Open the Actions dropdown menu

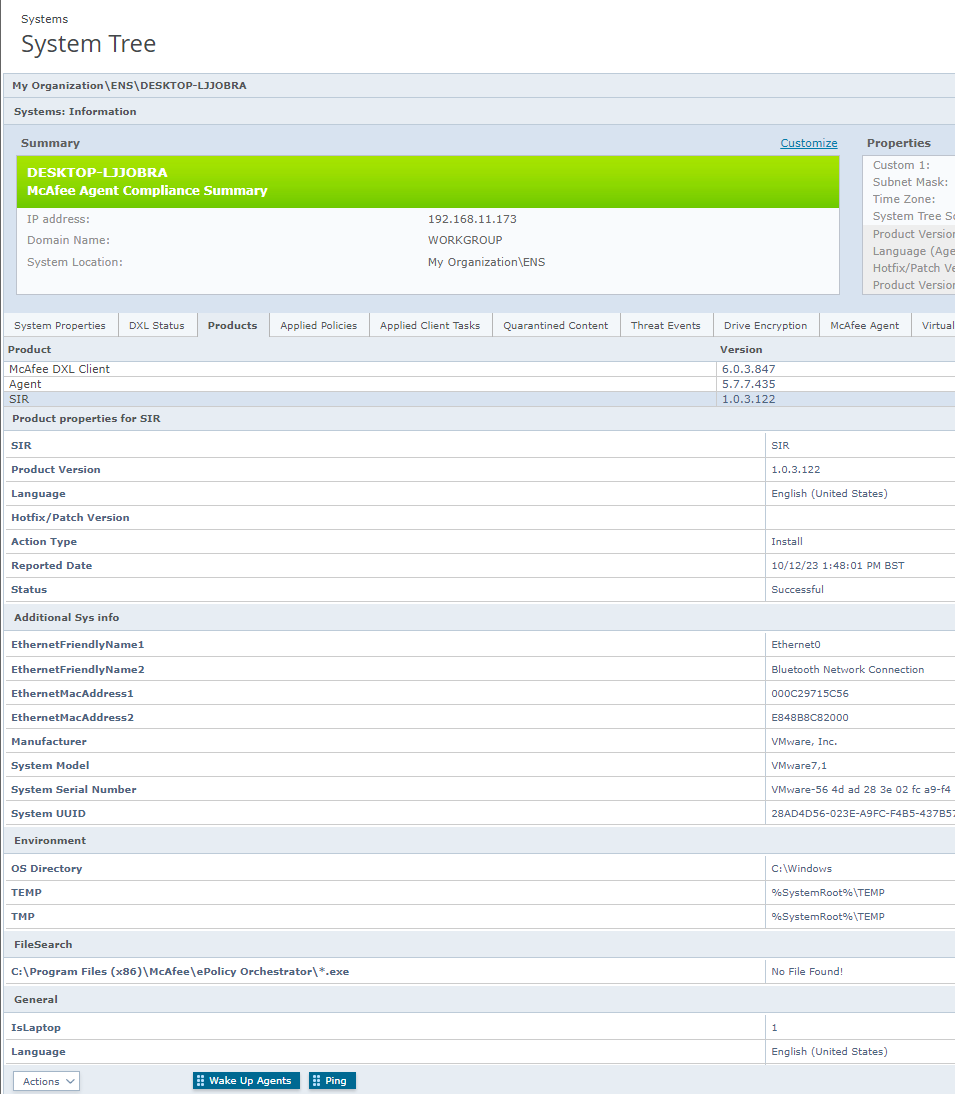46,1081
